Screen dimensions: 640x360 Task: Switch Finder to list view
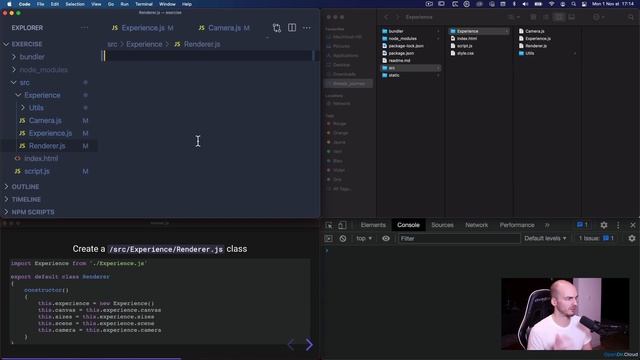pos(546,17)
